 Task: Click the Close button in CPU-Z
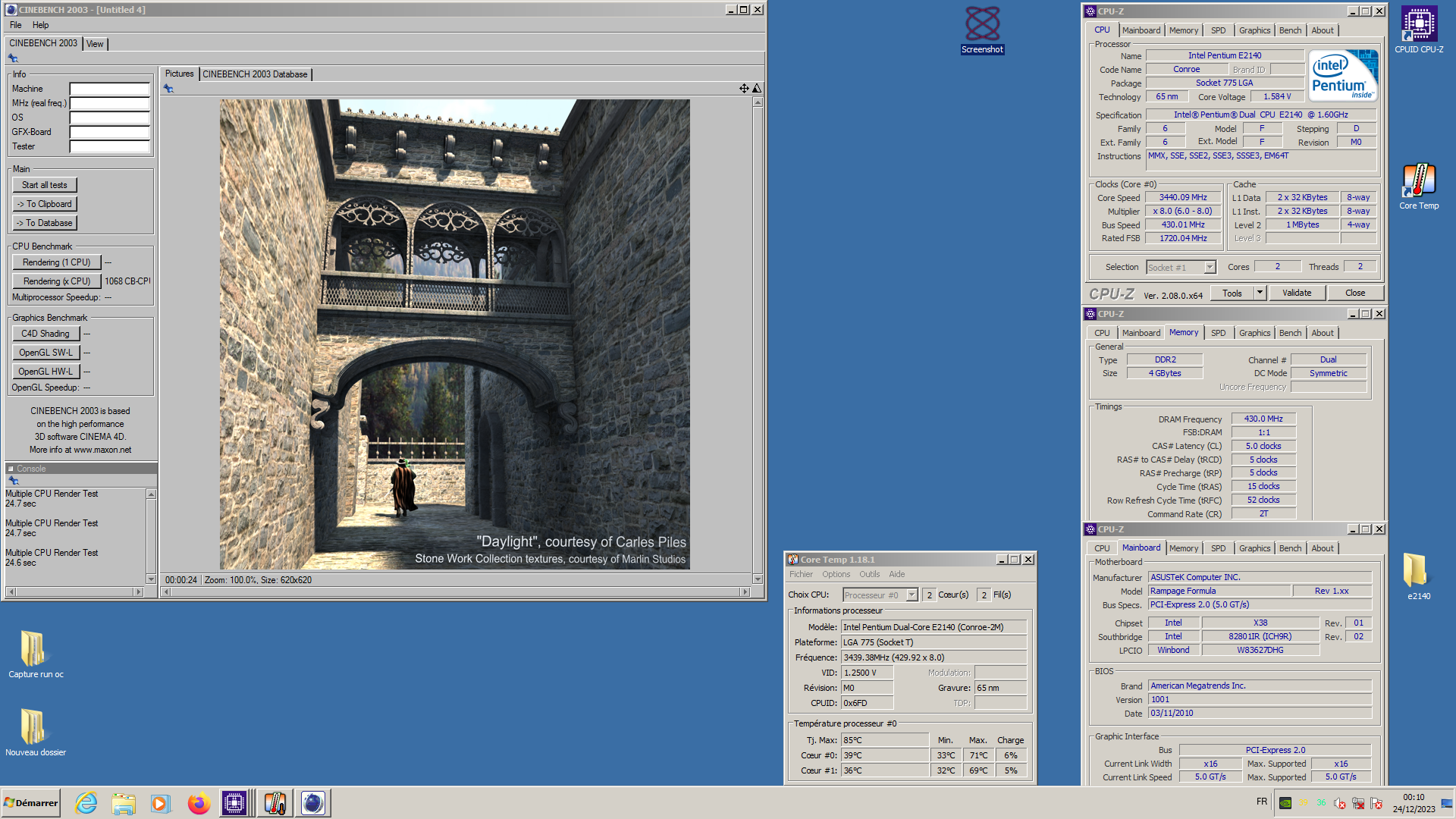click(1355, 293)
